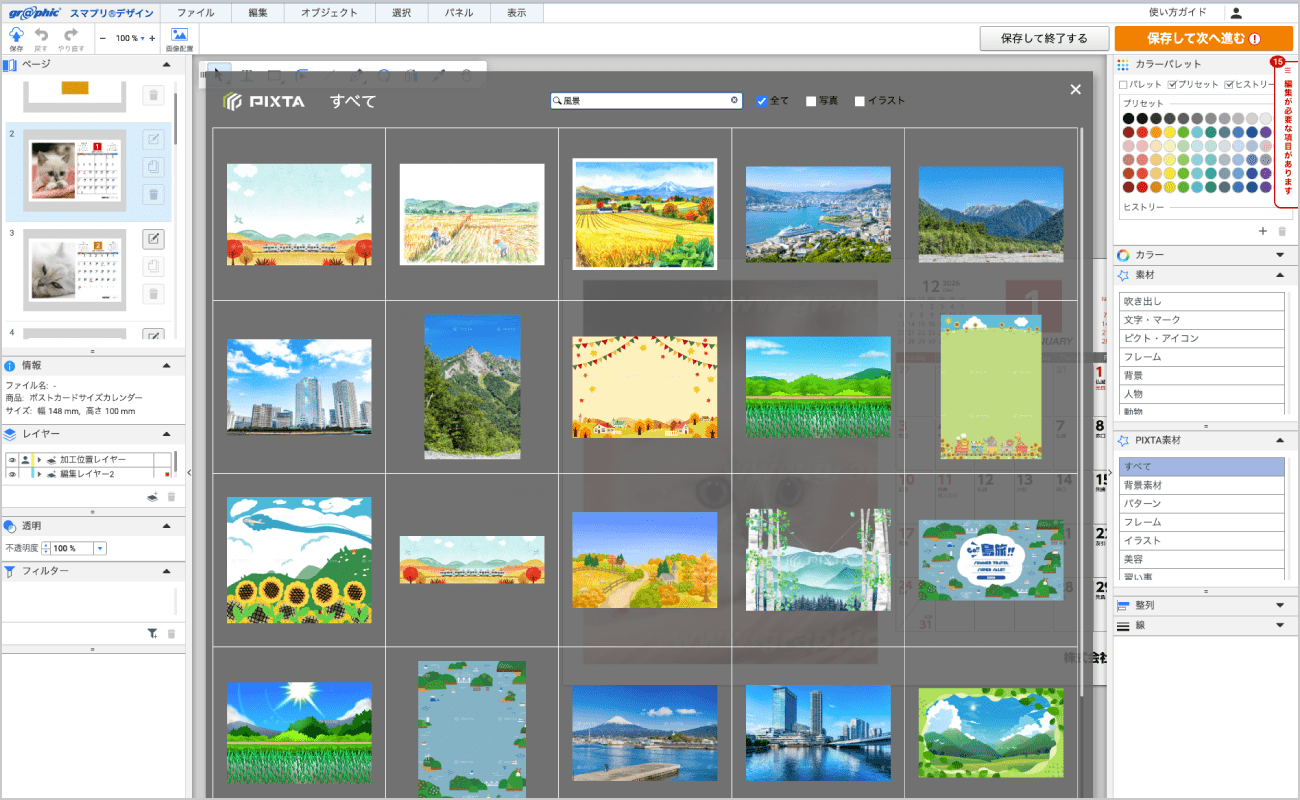Viewport: 1300px width, 800px height.
Task: Check the 全て filter checkbox
Action: click(x=762, y=101)
